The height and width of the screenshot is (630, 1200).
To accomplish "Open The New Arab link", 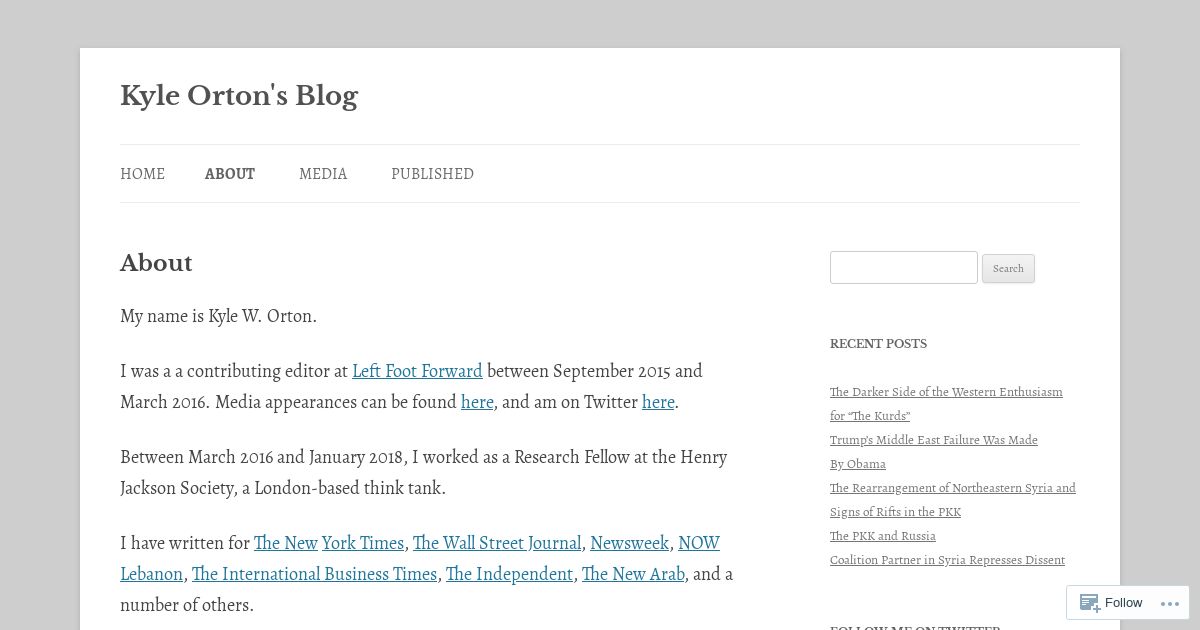I will click(633, 574).
